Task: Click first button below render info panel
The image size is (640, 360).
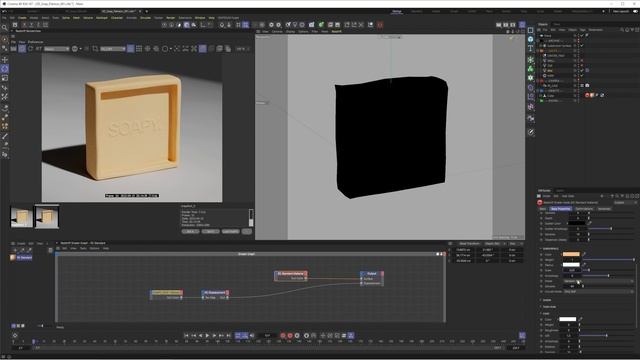Action: pos(190,231)
